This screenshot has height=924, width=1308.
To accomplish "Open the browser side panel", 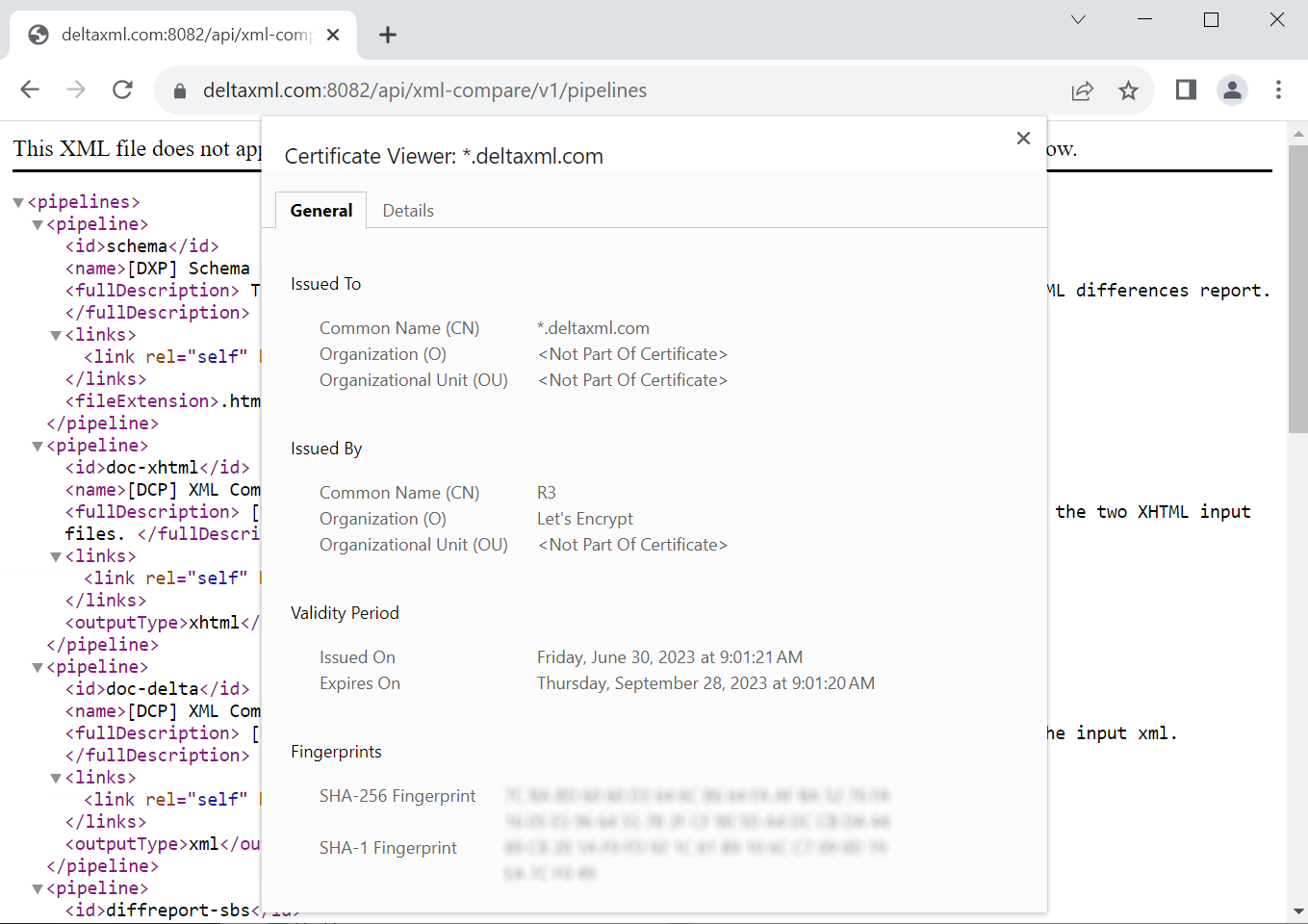I will pyautogui.click(x=1186, y=90).
